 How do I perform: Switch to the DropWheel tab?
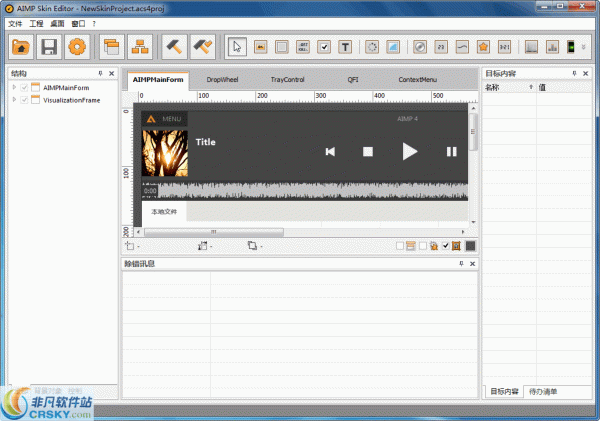(x=223, y=78)
